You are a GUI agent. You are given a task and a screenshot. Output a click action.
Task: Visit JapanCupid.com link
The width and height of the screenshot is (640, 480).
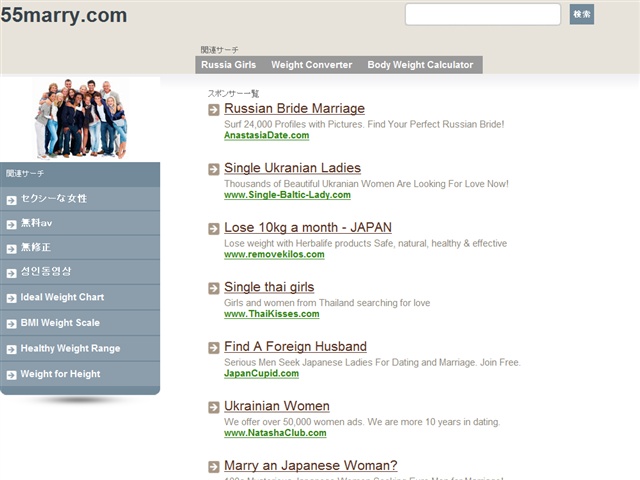(261, 374)
